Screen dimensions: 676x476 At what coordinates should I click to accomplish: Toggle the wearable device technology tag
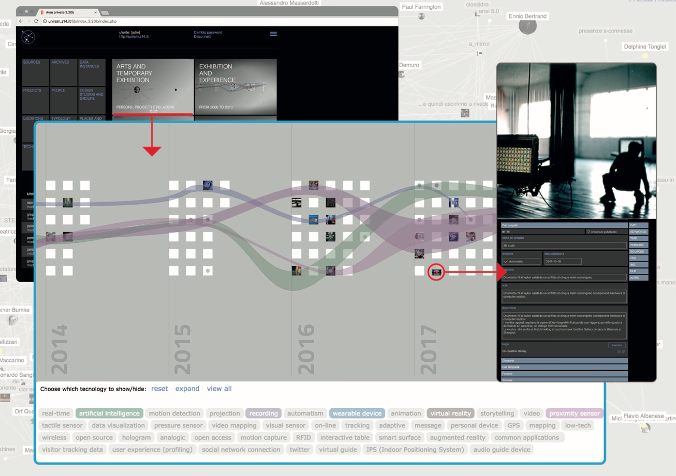pyautogui.click(x=356, y=412)
